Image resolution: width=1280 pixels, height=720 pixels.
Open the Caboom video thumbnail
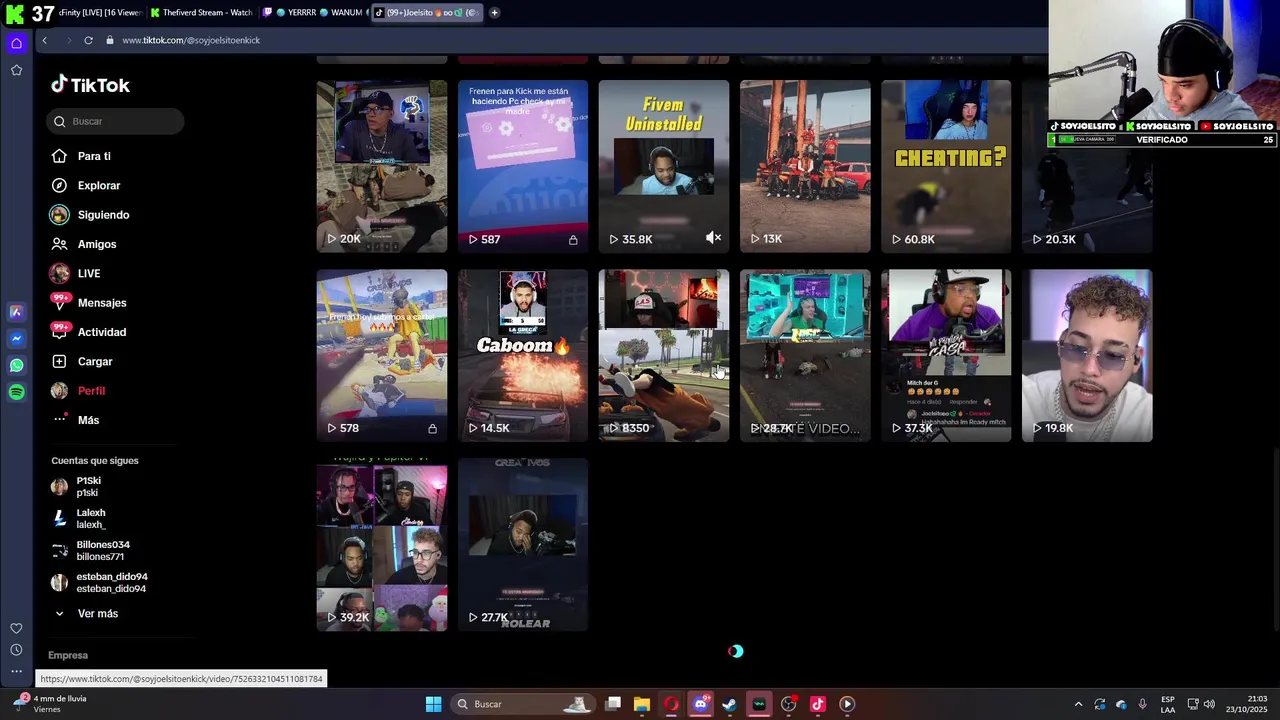(523, 355)
